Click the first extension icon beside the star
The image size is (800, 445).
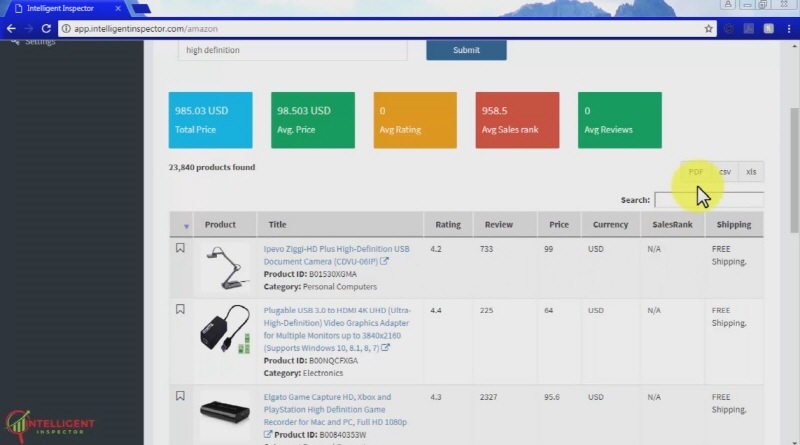point(729,29)
